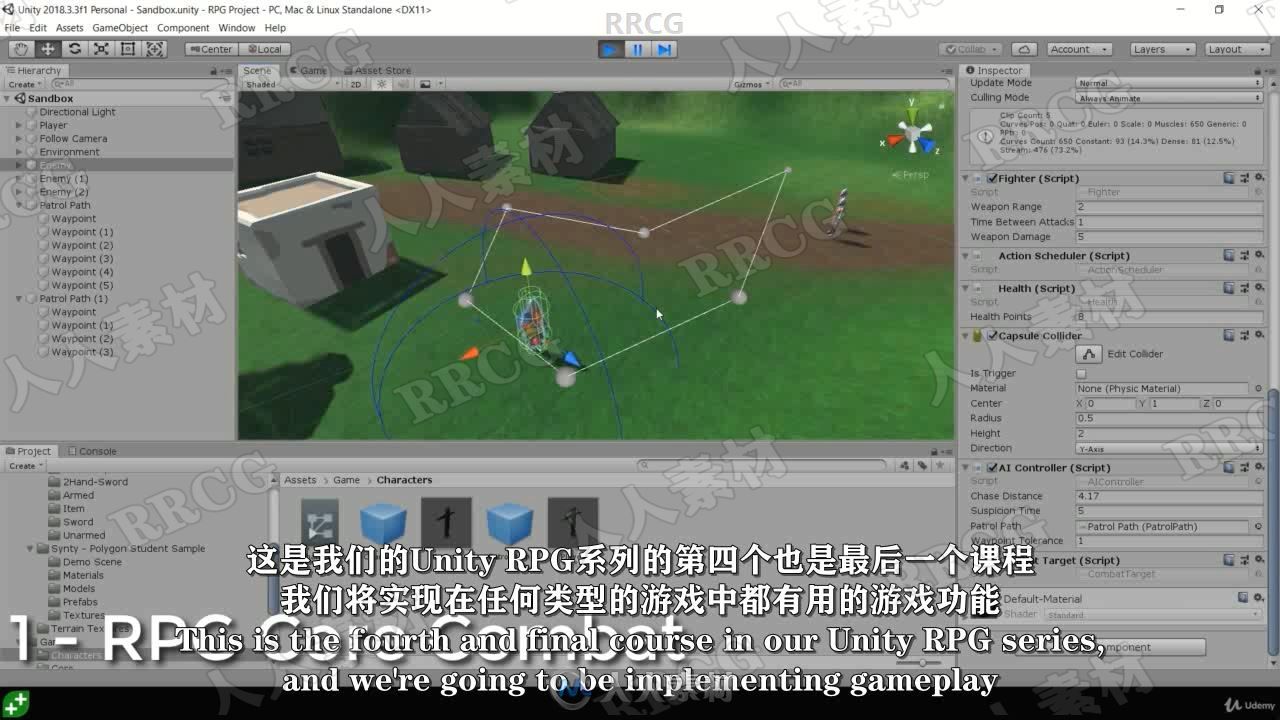Toggle scene lighting sun icon

coord(381,85)
